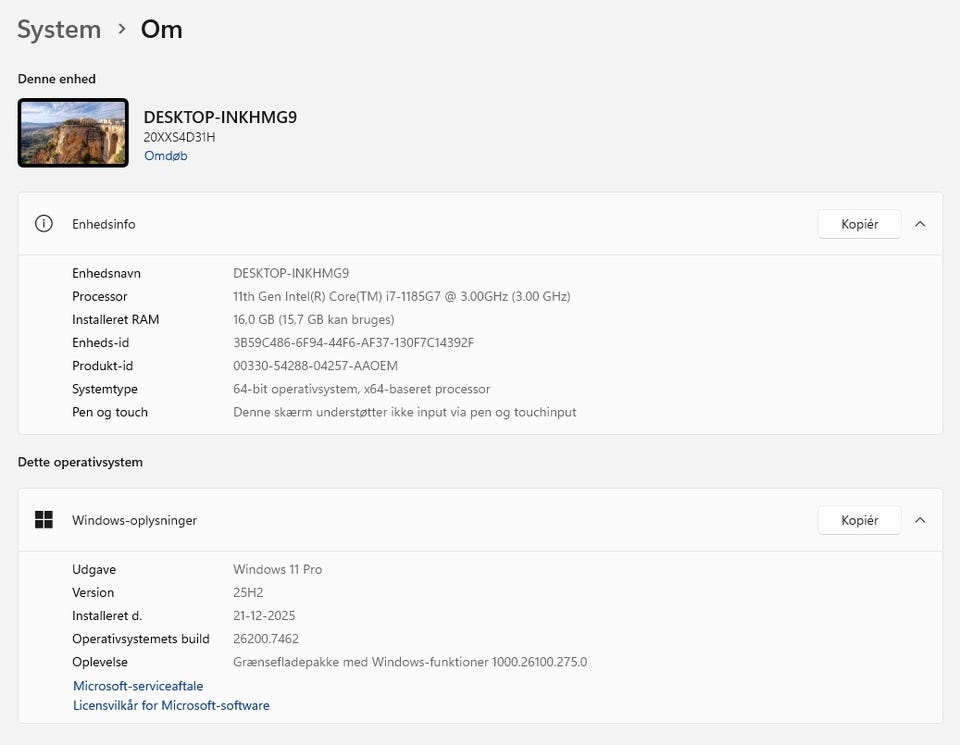960x745 pixels.
Task: Open Licensvilkår for Microsoft-software link
Action: 171,705
